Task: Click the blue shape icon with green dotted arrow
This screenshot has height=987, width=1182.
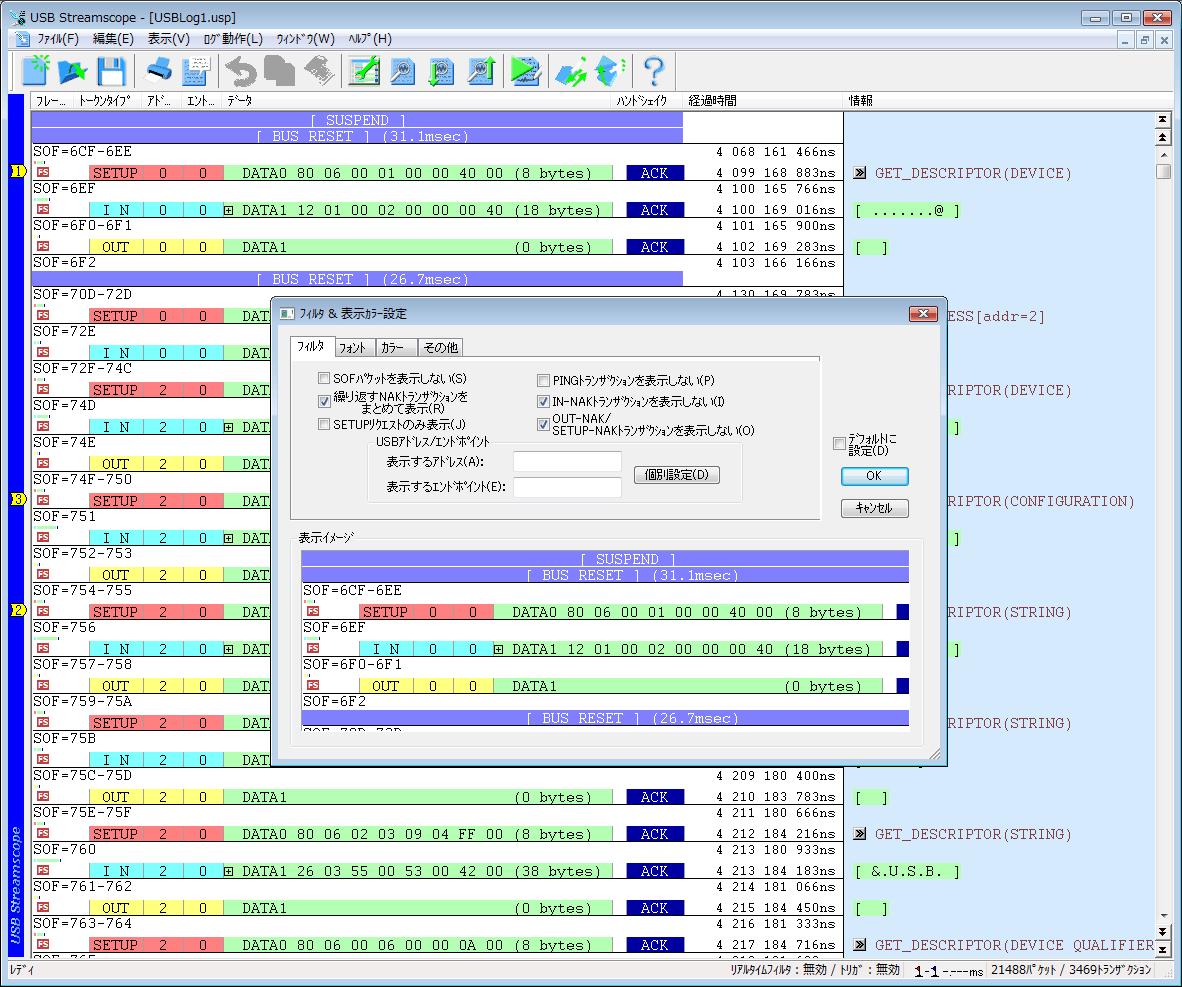Action: 610,71
